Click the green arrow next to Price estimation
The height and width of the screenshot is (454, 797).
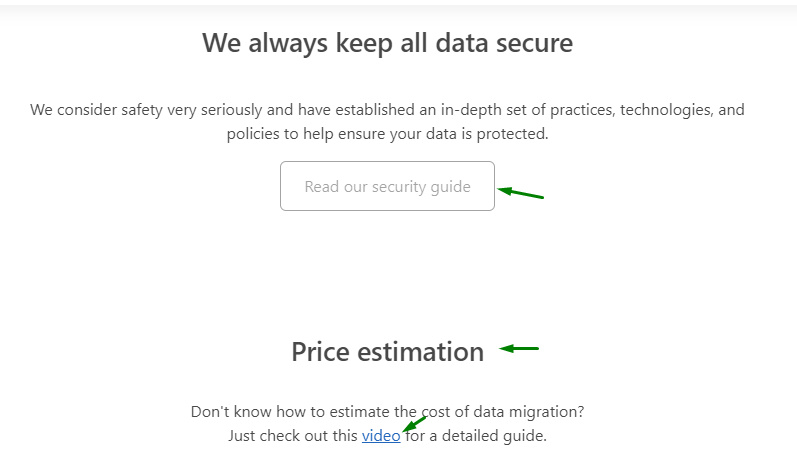click(x=520, y=349)
